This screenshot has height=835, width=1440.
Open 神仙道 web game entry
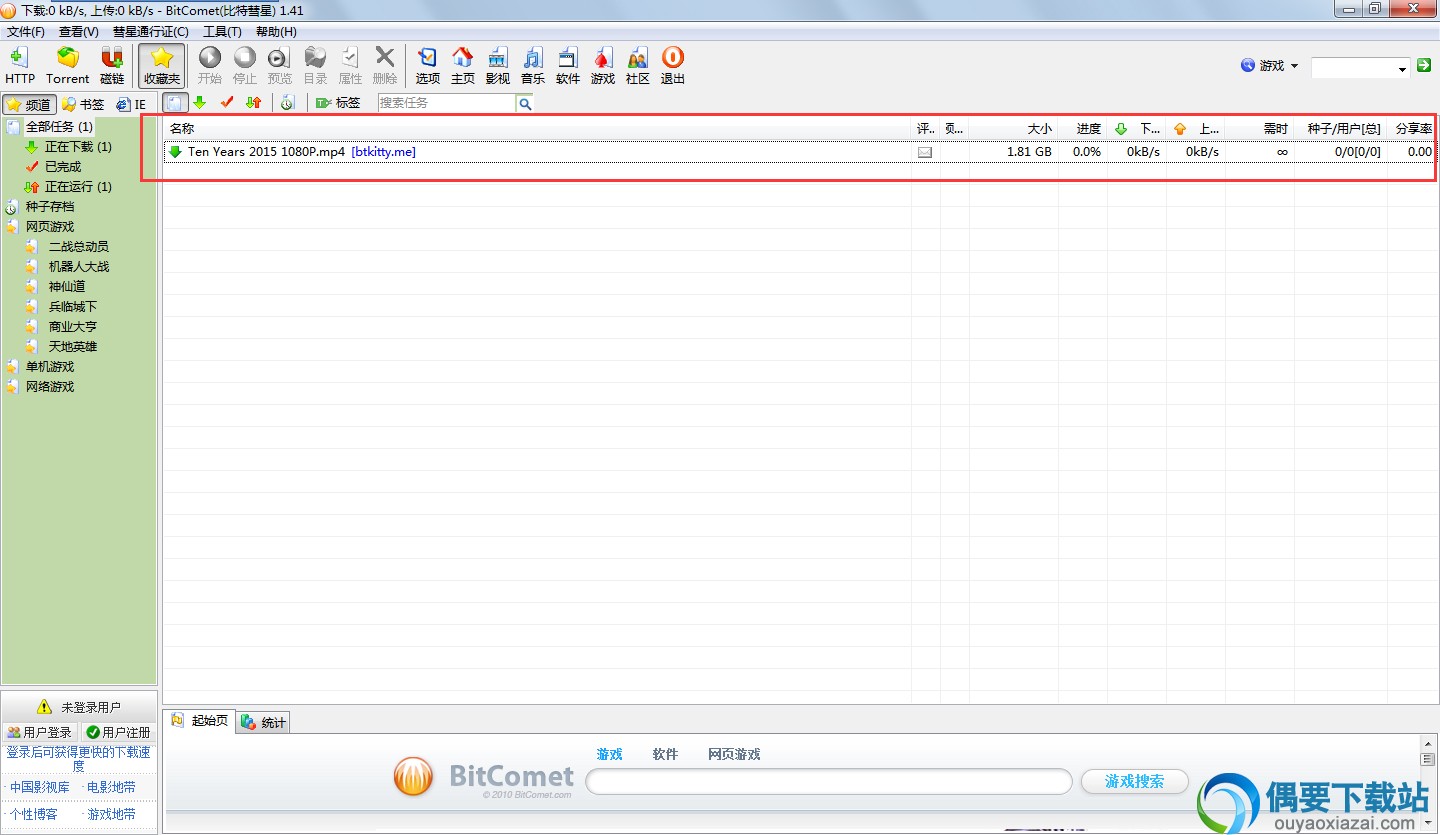[67, 287]
